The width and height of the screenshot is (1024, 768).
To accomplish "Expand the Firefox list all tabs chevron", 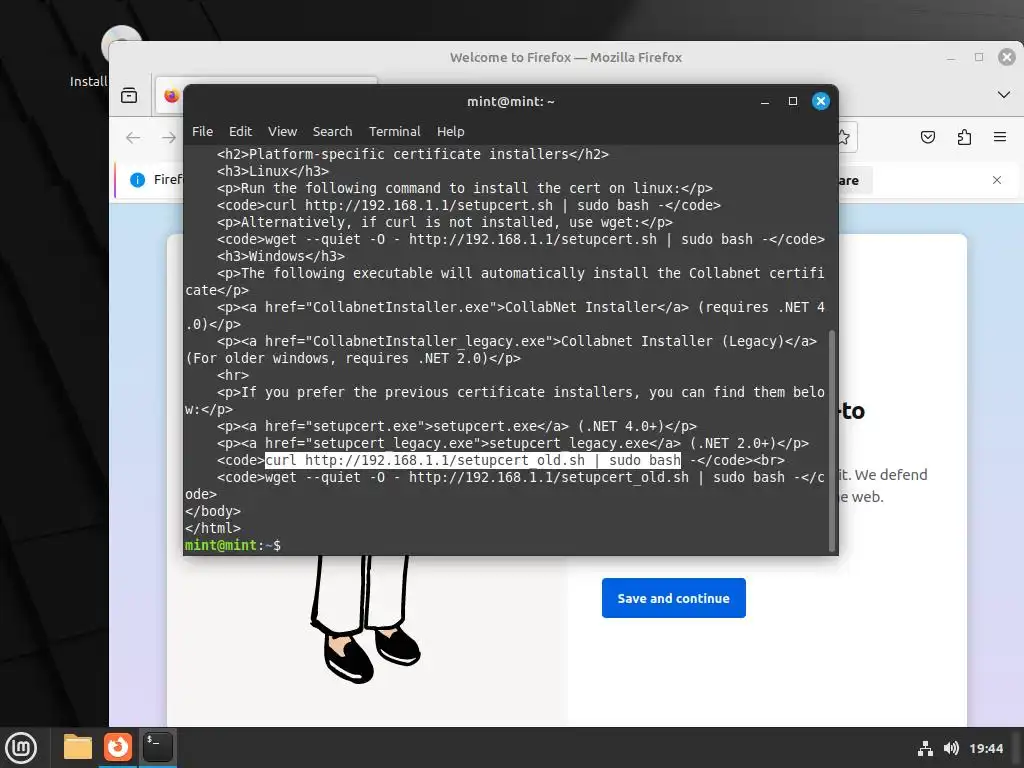I will [1004, 95].
